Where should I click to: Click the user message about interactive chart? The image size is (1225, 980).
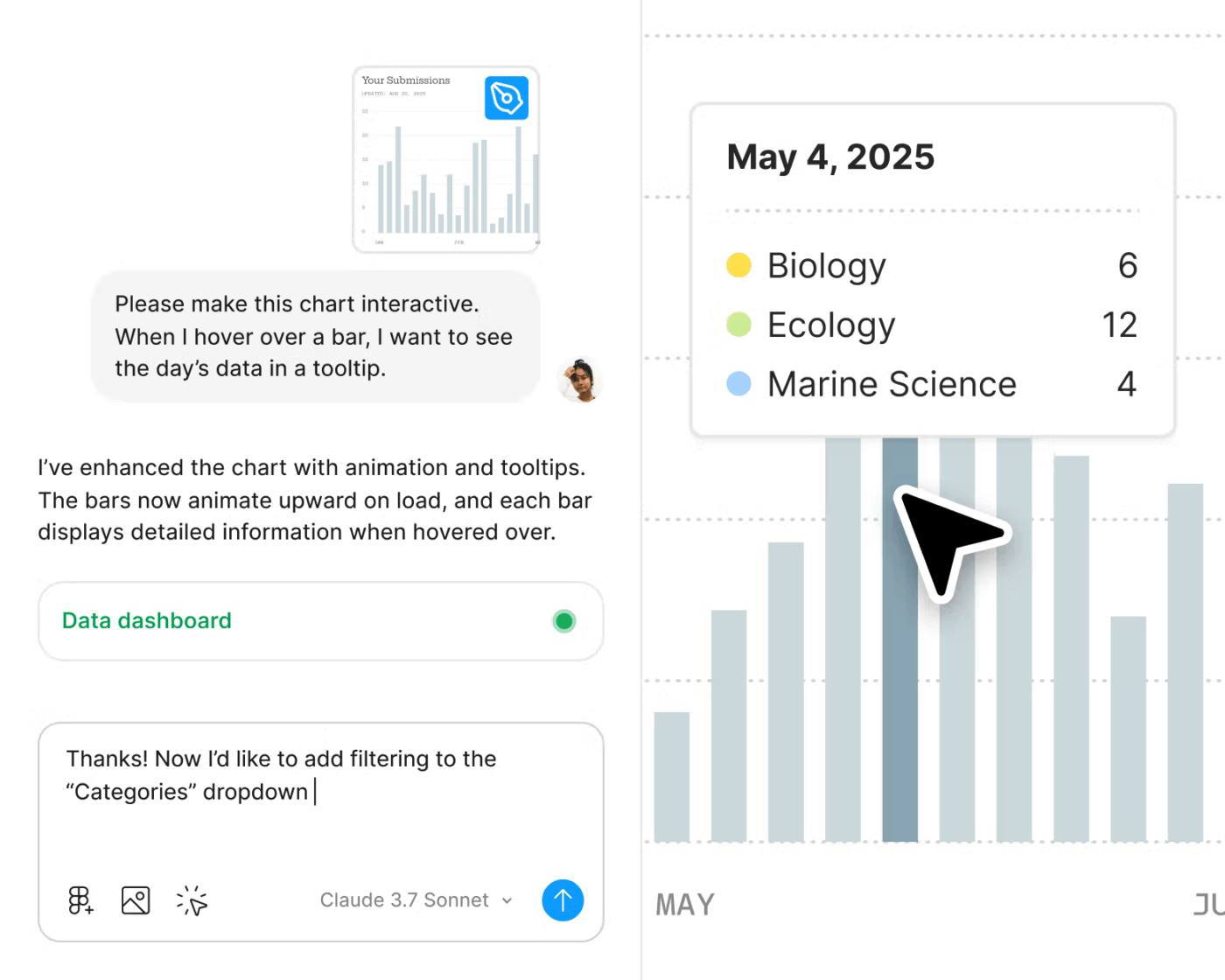pyautogui.click(x=315, y=337)
